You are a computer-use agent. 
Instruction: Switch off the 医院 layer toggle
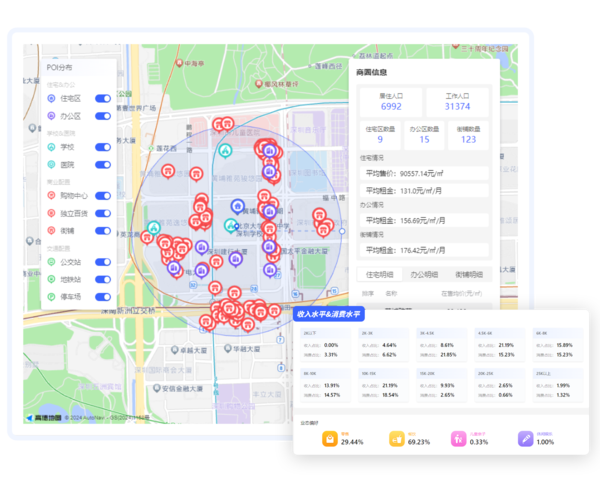pyautogui.click(x=103, y=165)
